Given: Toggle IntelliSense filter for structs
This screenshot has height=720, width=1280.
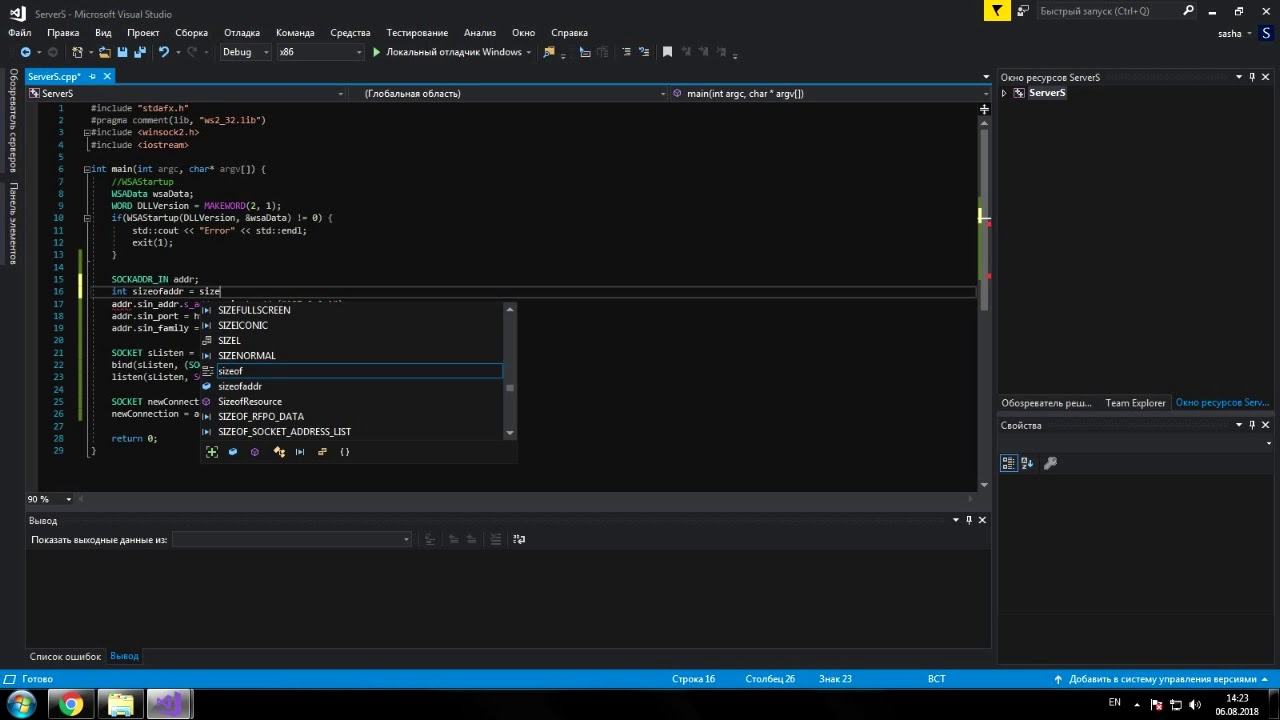Looking at the screenshot, I should [x=322, y=452].
